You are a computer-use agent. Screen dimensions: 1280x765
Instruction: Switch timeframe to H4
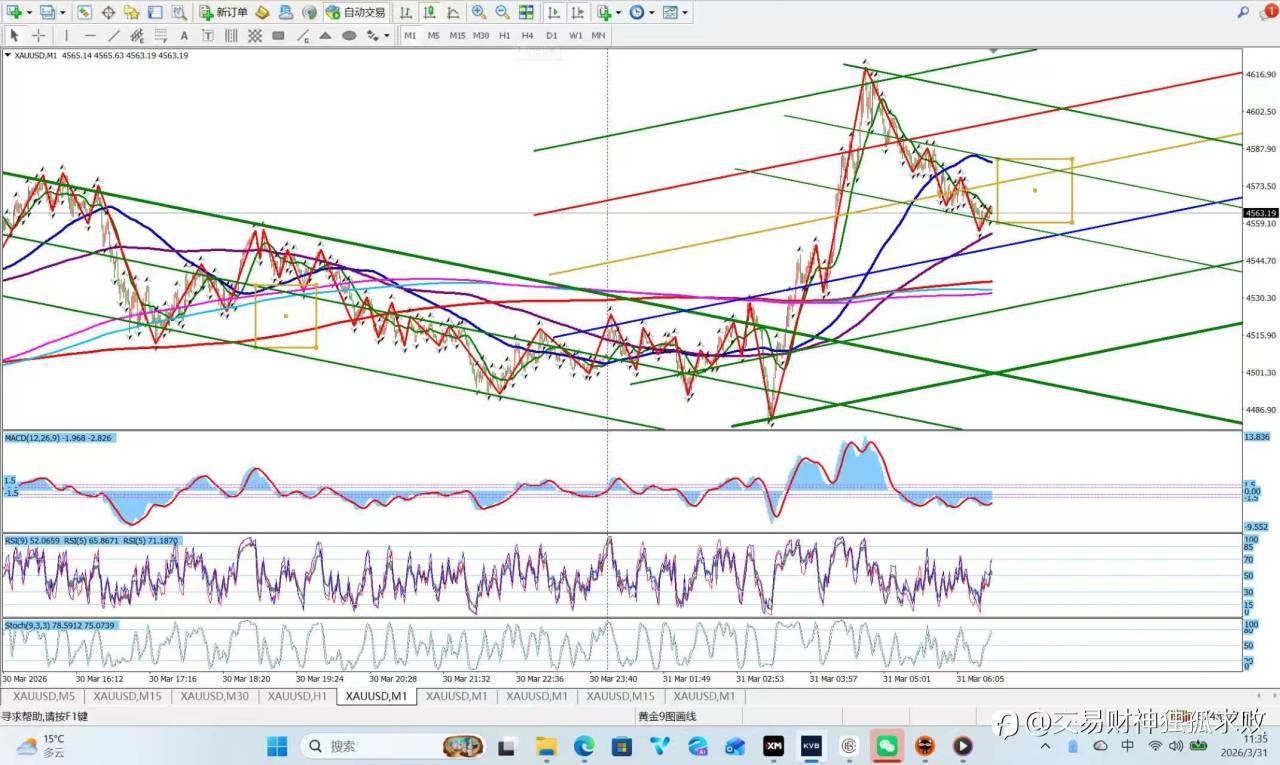point(528,35)
